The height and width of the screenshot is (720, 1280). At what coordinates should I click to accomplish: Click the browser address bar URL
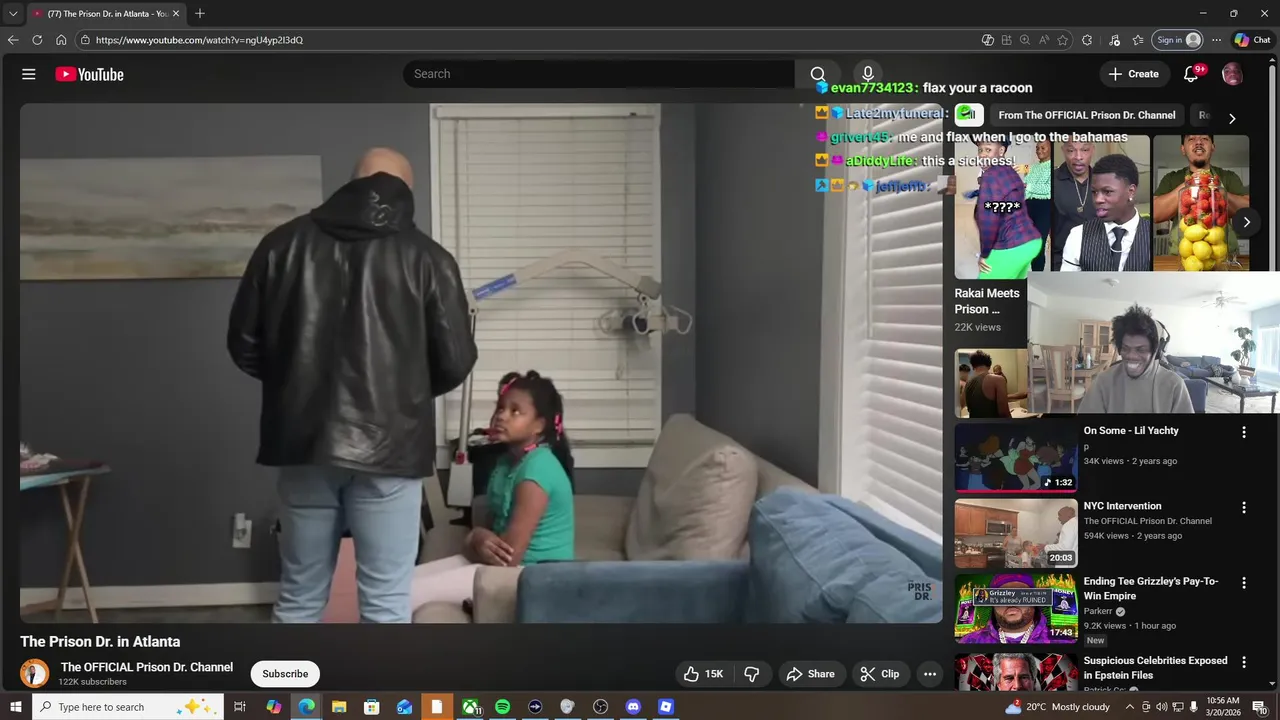pyautogui.click(x=199, y=40)
